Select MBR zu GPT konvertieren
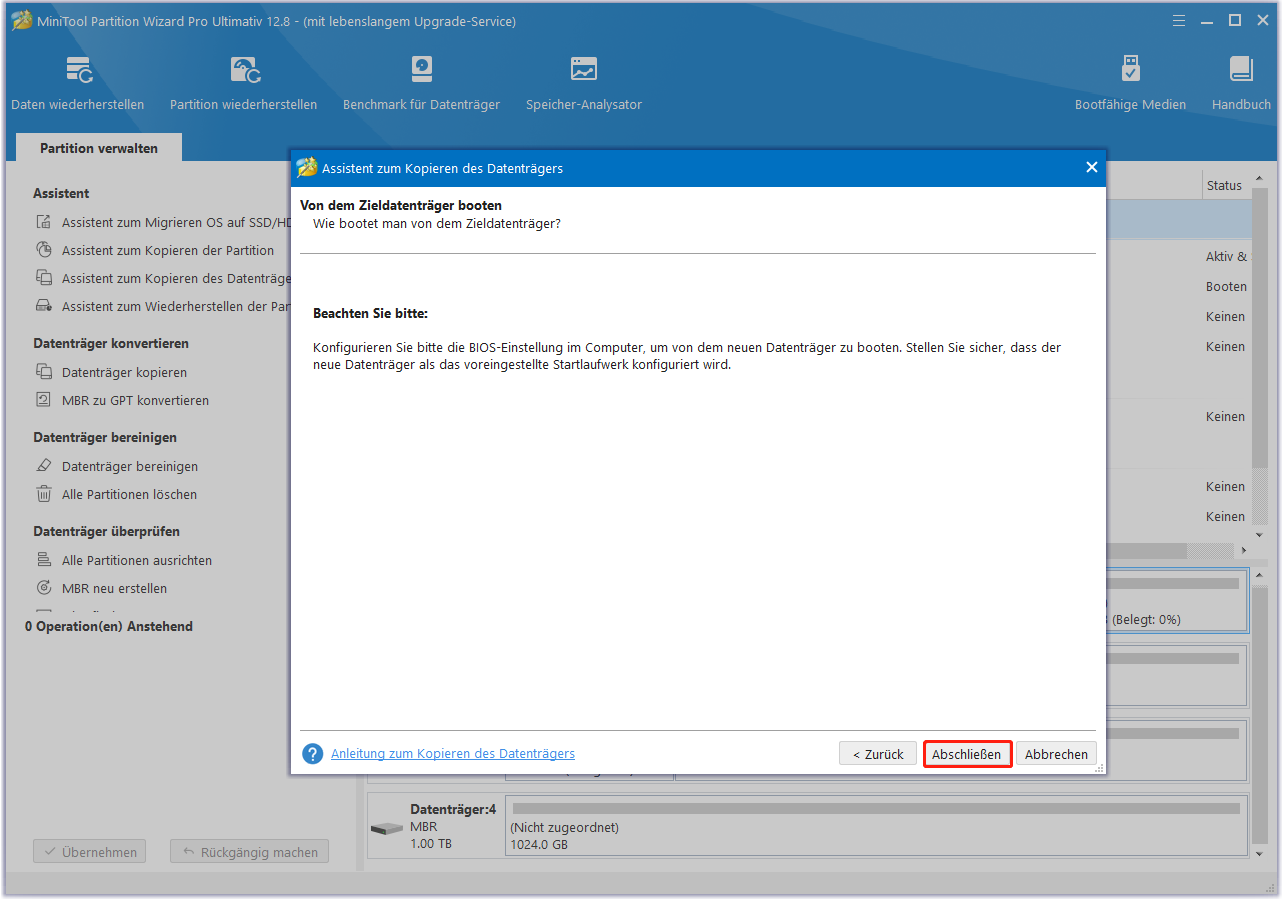This screenshot has width=1283, height=900. (135, 400)
